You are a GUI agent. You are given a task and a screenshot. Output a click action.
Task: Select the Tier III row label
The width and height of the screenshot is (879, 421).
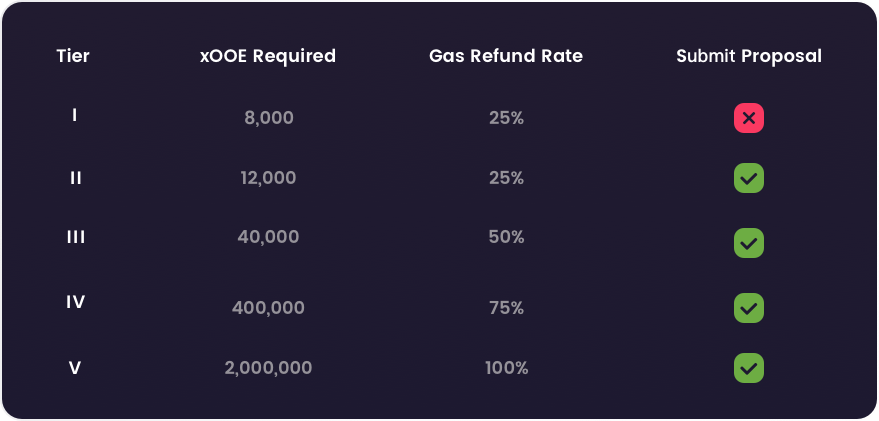click(76, 237)
